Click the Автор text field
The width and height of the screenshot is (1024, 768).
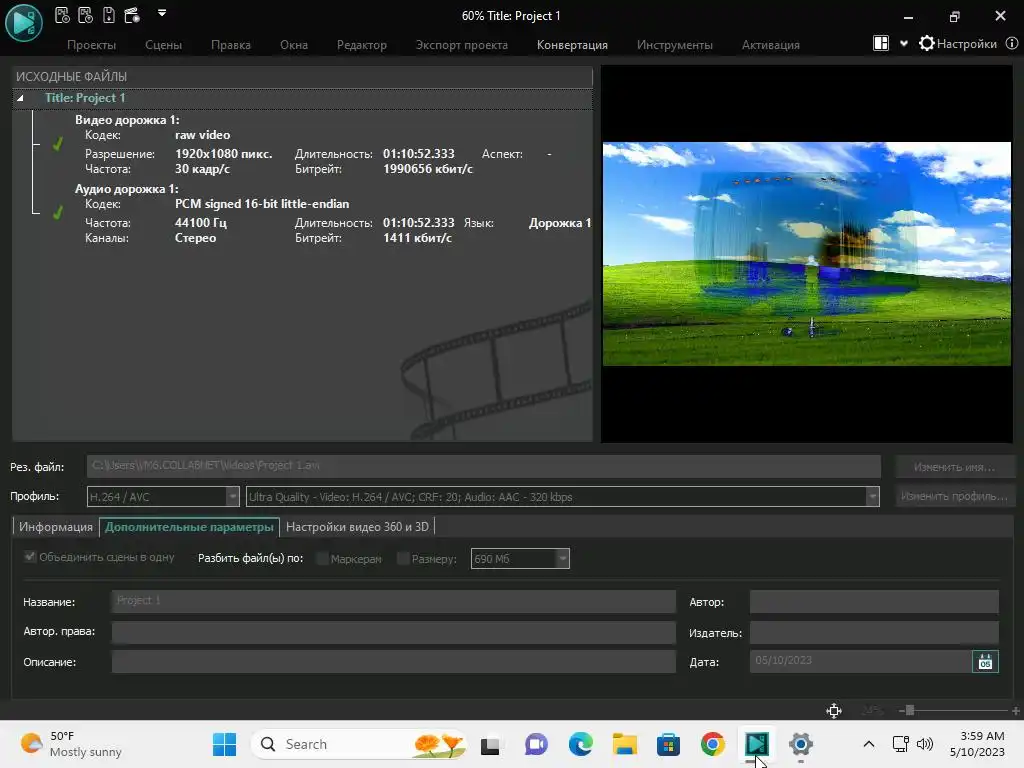point(874,601)
